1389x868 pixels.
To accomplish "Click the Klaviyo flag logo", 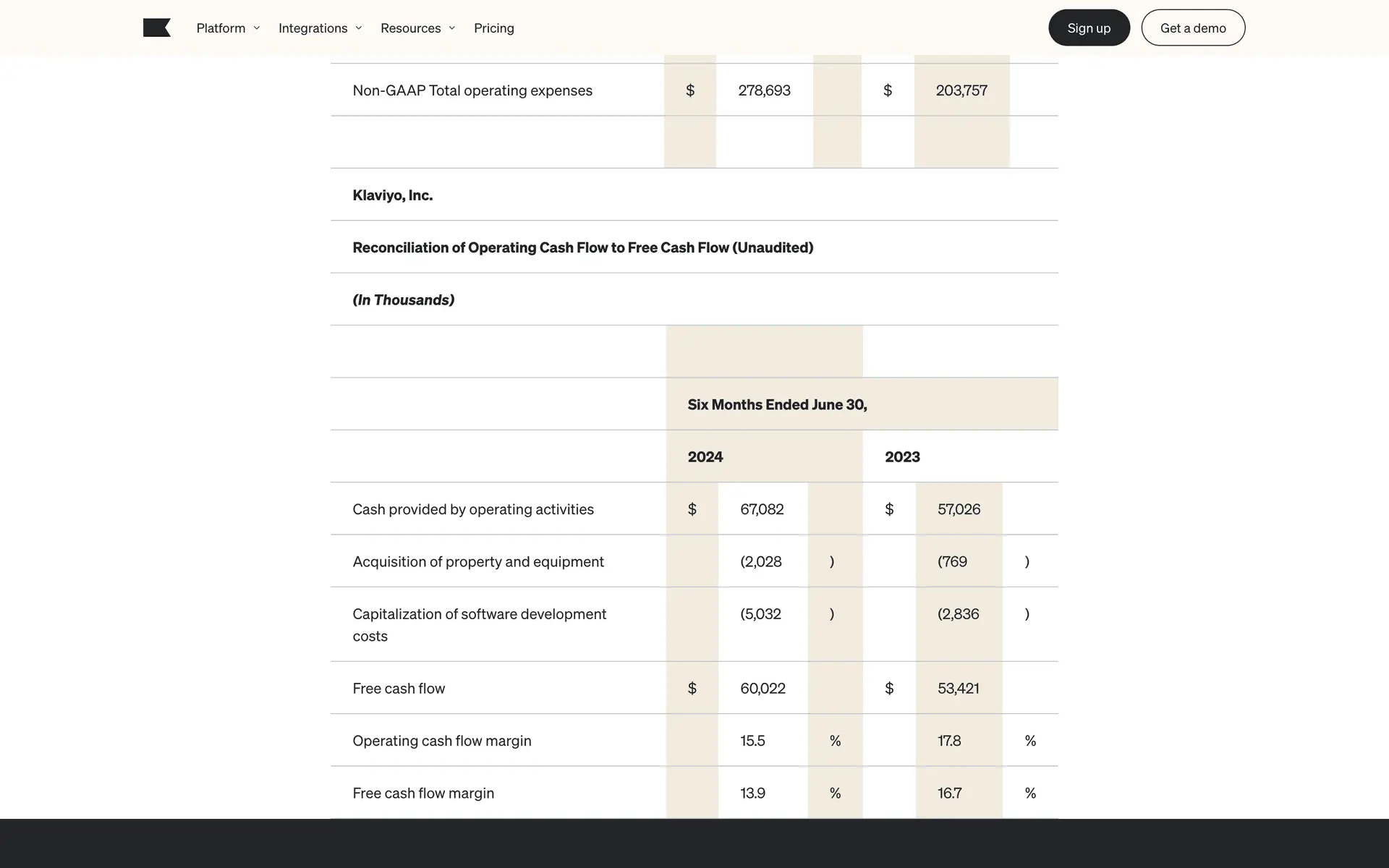I will click(x=157, y=28).
